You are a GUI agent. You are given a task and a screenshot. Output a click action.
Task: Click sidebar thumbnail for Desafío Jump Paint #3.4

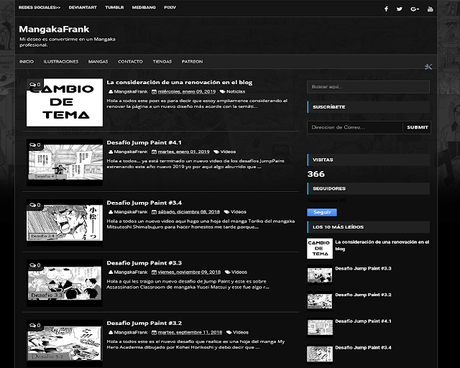point(320,354)
